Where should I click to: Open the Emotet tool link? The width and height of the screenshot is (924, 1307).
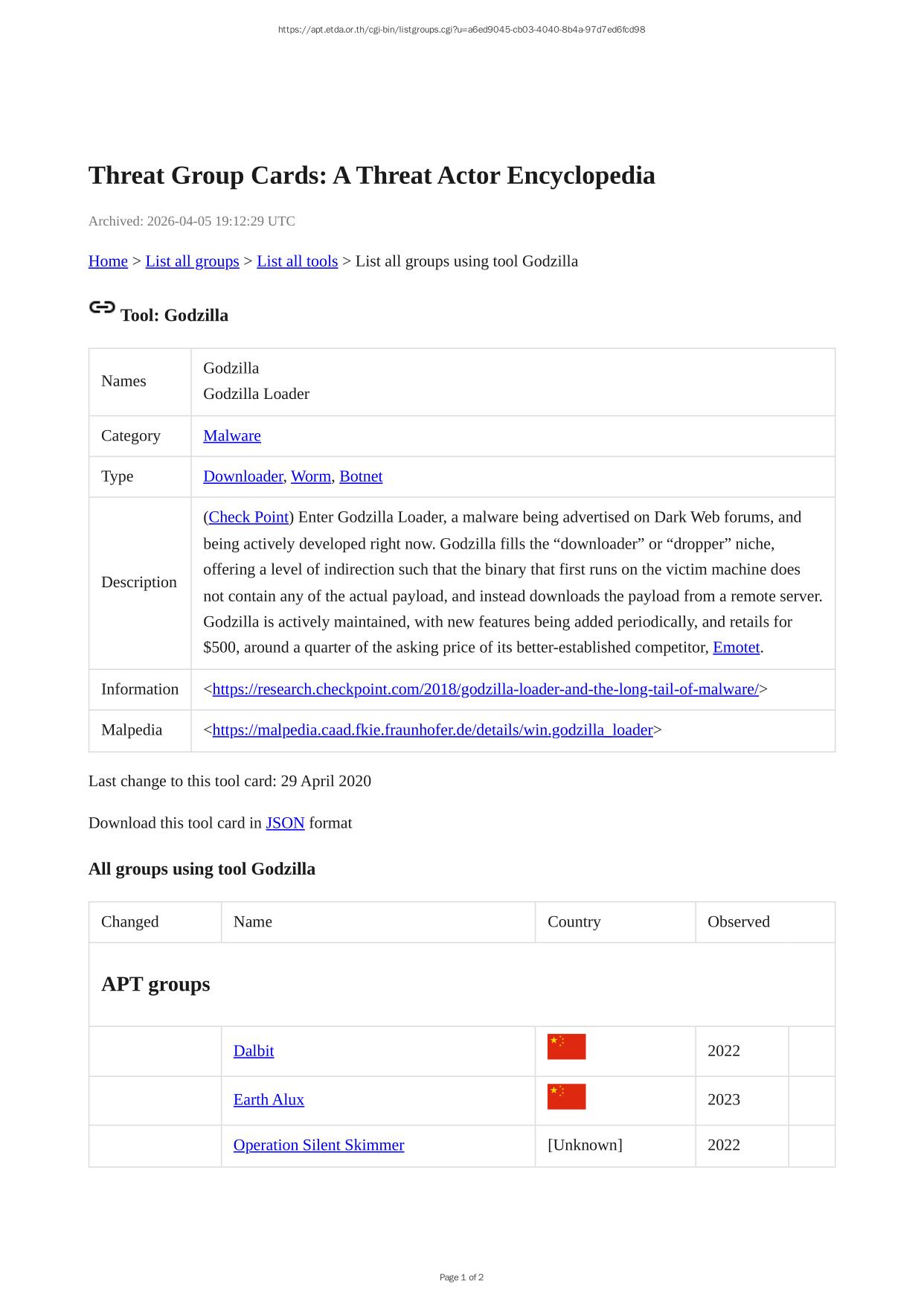[736, 648]
